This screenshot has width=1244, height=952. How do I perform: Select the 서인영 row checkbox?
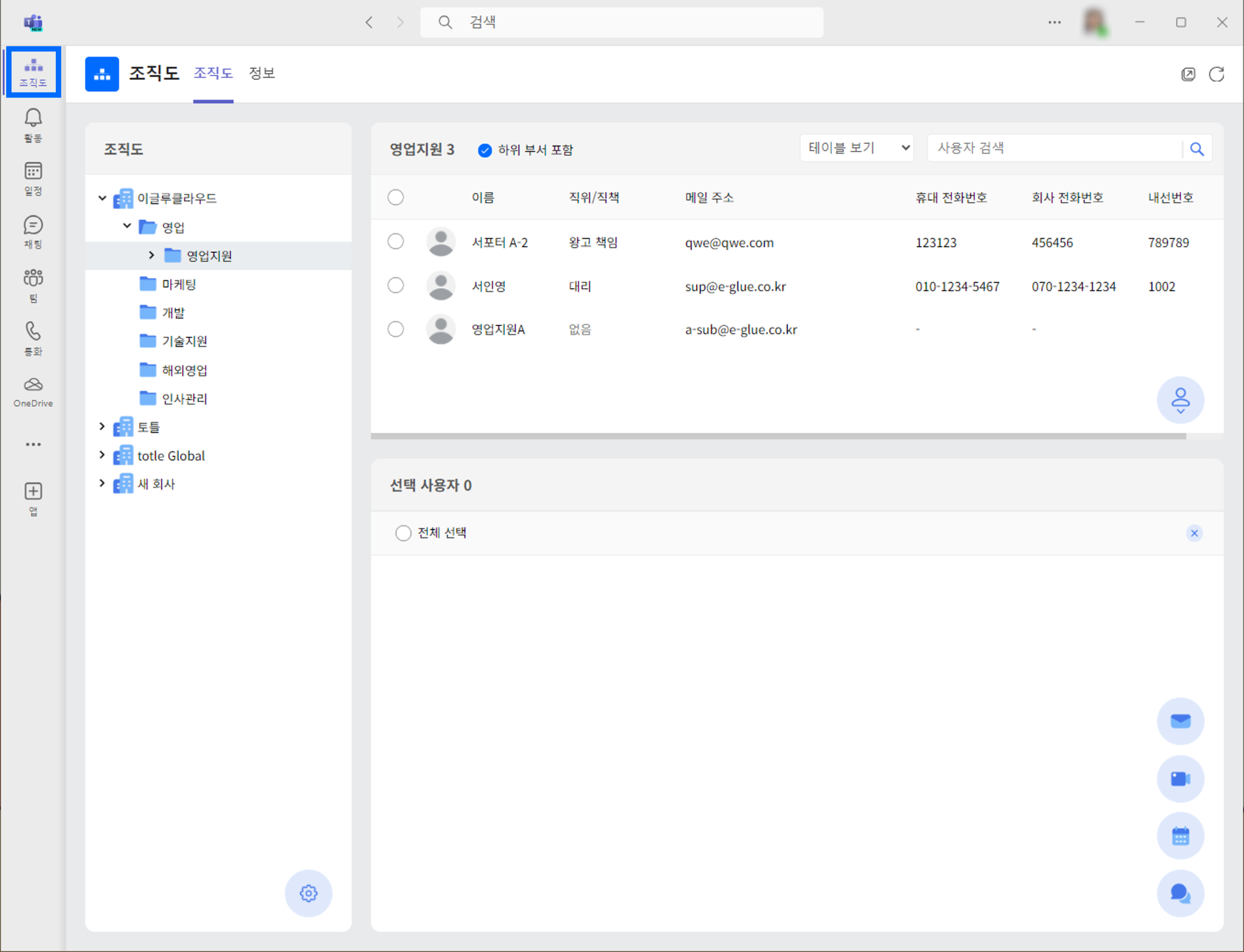coord(396,285)
